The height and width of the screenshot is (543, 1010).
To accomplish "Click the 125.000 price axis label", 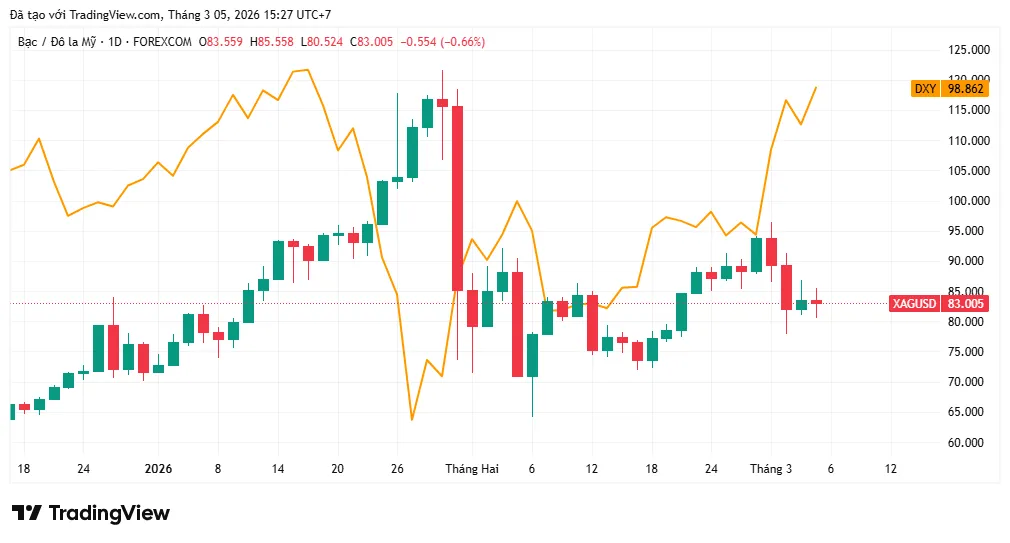I will point(969,50).
